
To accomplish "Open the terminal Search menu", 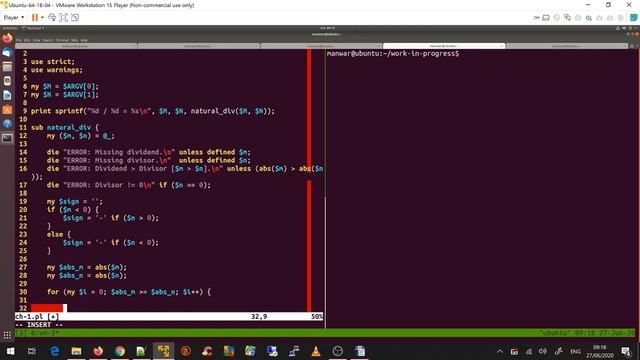I will click(x=48, y=40).
